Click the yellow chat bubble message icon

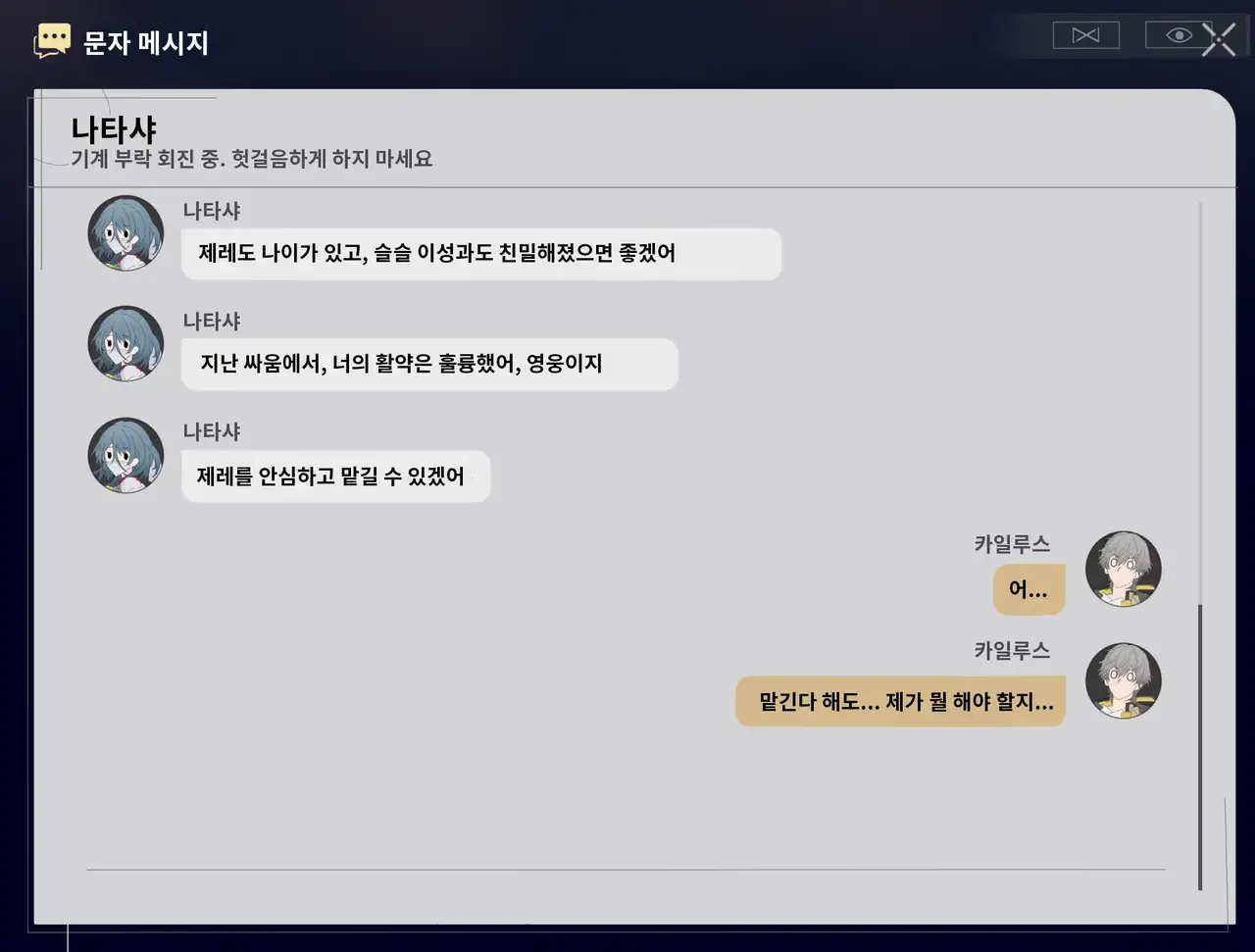pos(52,41)
